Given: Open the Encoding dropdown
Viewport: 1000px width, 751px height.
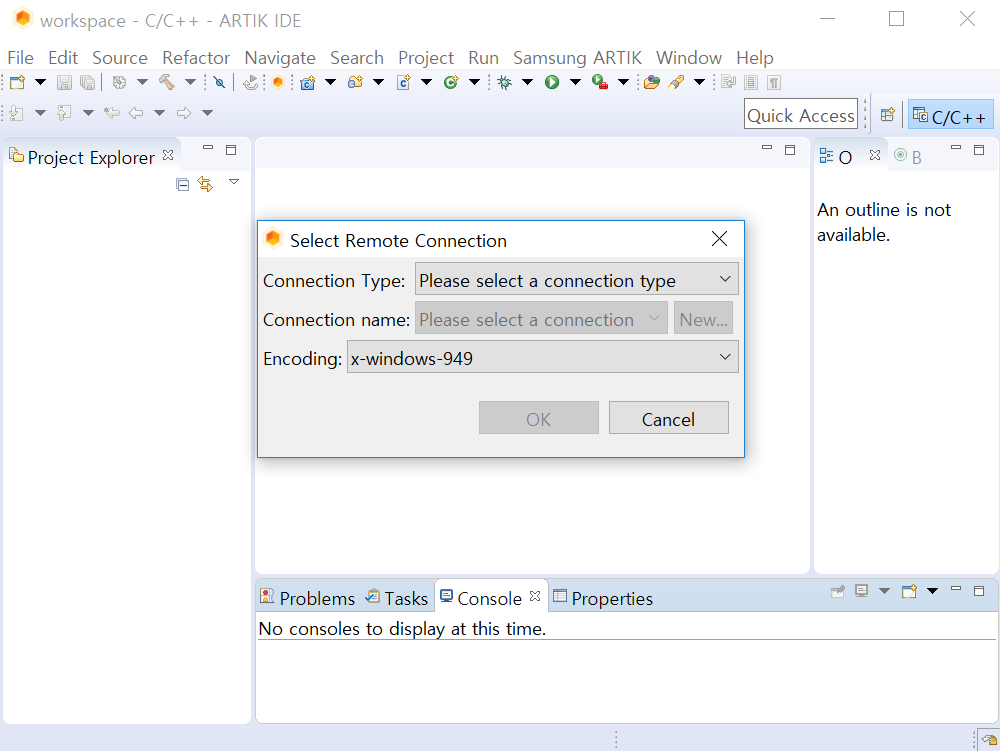Looking at the screenshot, I should click(x=543, y=357).
